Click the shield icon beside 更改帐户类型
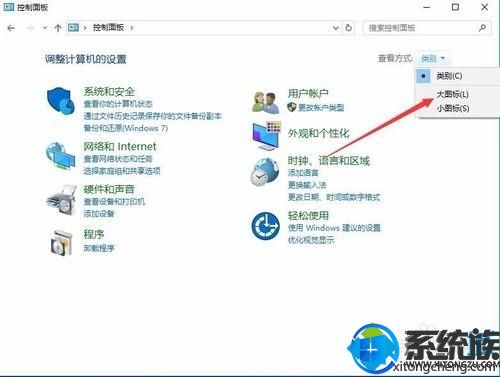This screenshot has width=500, height=377. click(292, 107)
